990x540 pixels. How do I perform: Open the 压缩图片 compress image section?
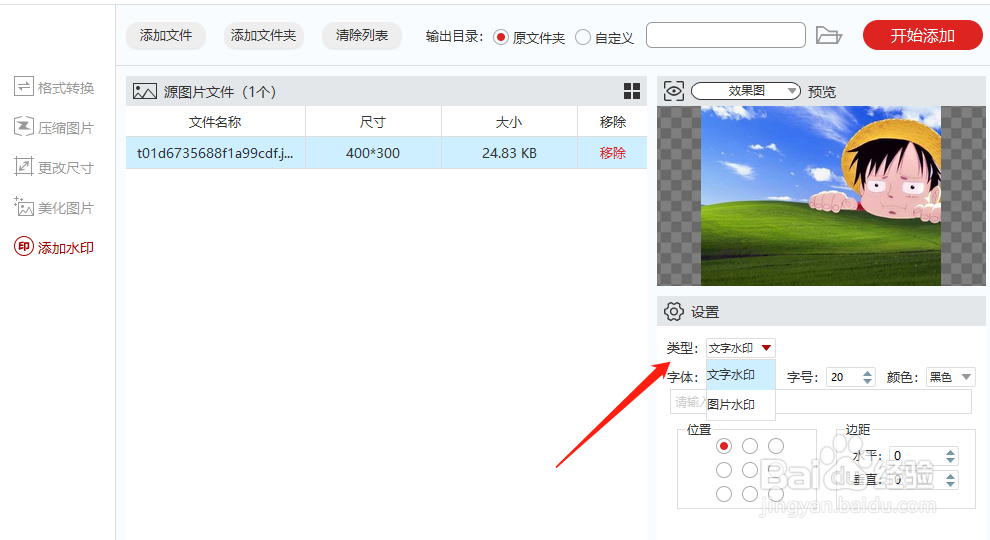click(54, 128)
